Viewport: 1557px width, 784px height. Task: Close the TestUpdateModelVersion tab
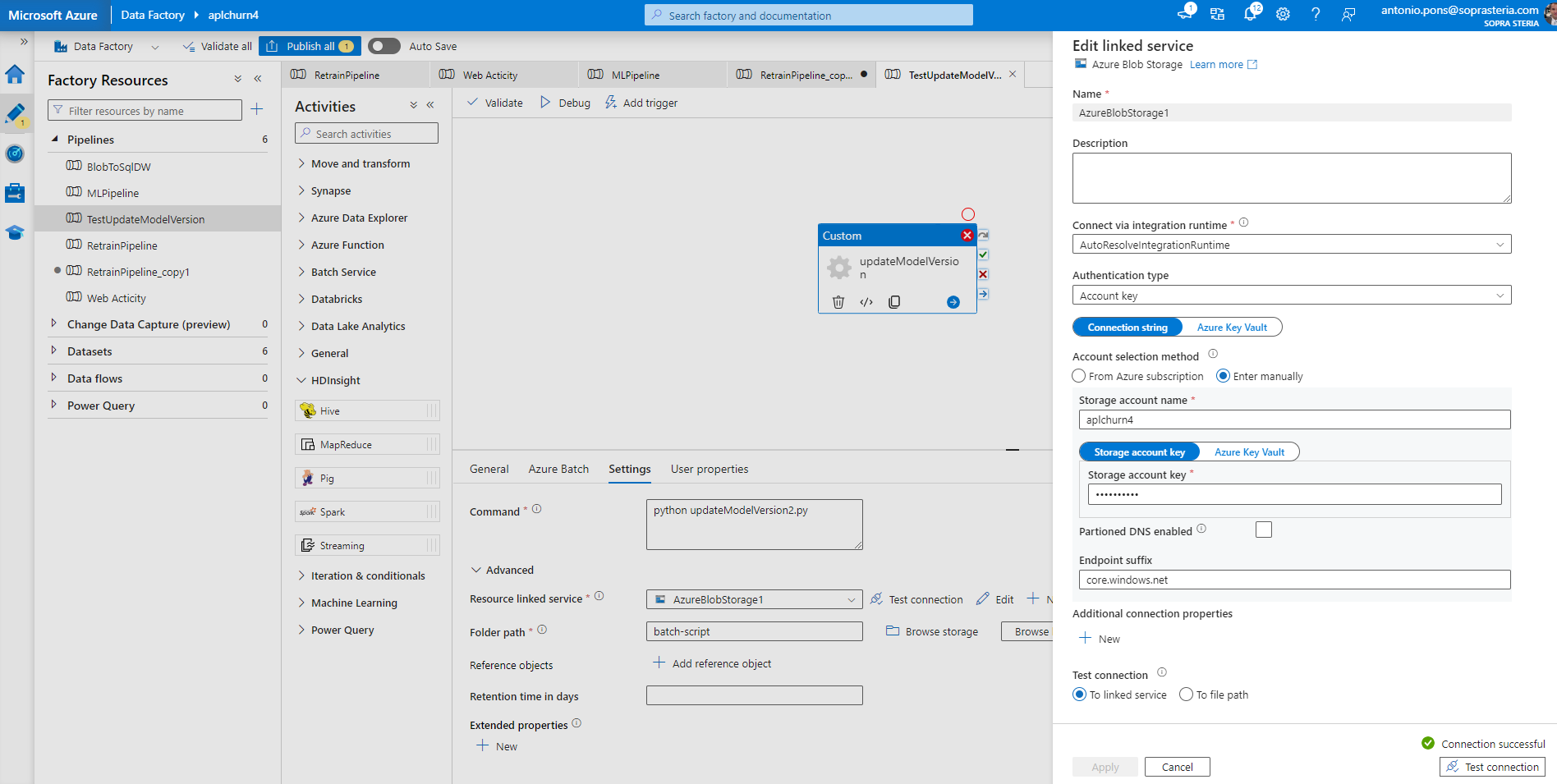1013,74
